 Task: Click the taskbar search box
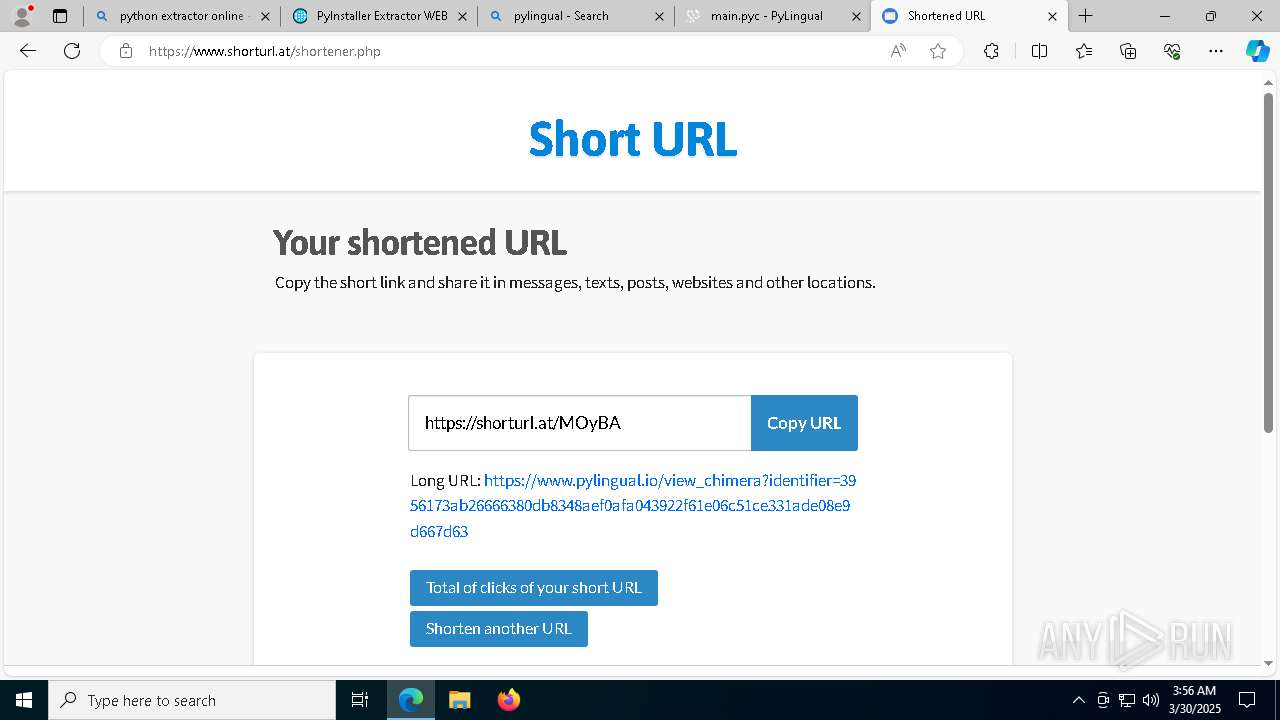(192, 700)
